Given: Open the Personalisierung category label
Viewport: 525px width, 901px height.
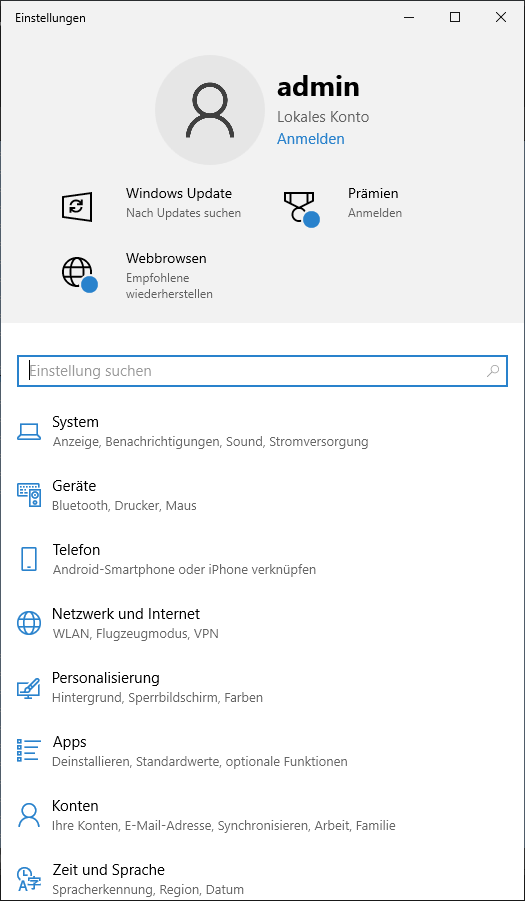Looking at the screenshot, I should (x=106, y=678).
